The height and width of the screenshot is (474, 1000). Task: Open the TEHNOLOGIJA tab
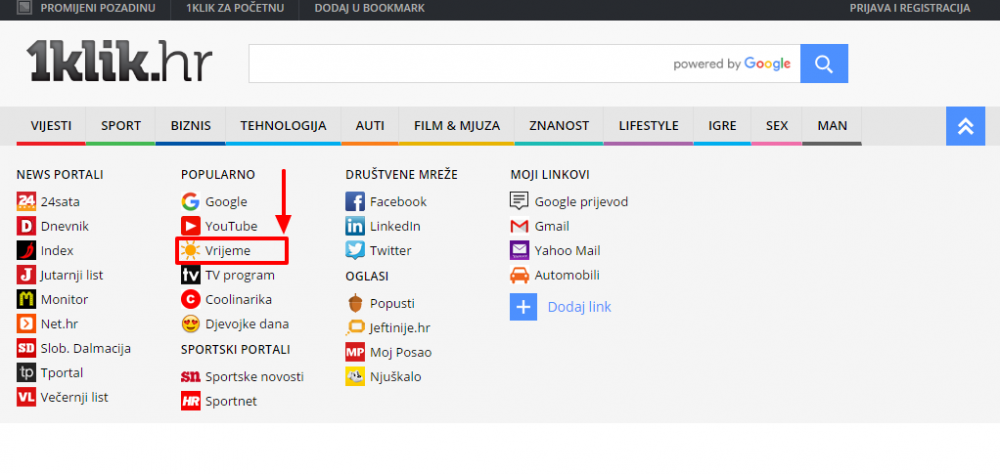click(283, 126)
